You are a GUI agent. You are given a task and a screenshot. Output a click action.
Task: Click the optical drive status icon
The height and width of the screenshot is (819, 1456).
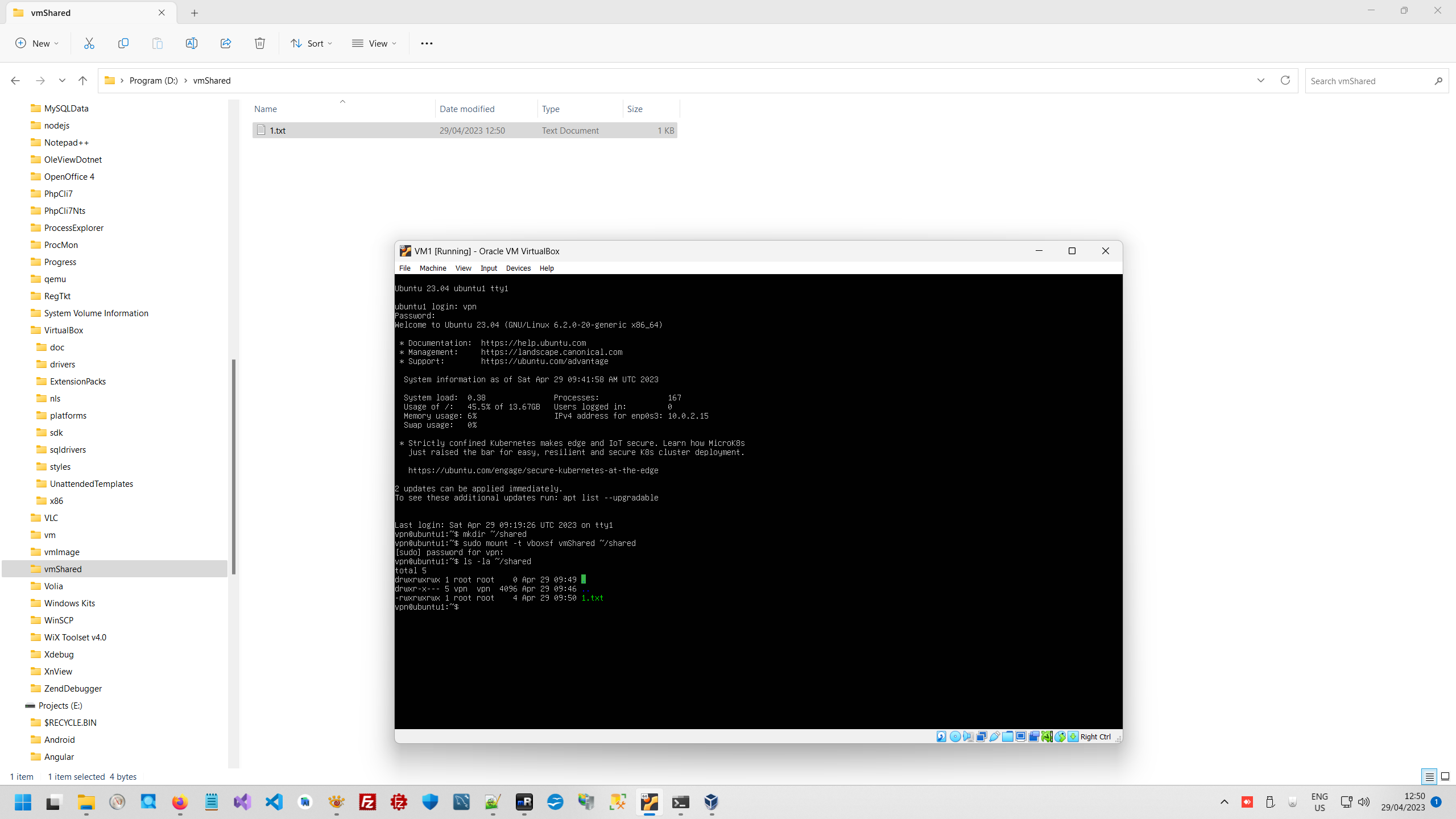click(x=955, y=737)
